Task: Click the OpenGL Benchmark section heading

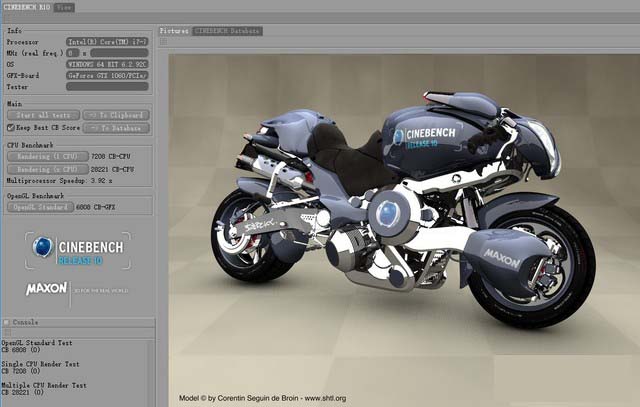Action: click(x=36, y=196)
